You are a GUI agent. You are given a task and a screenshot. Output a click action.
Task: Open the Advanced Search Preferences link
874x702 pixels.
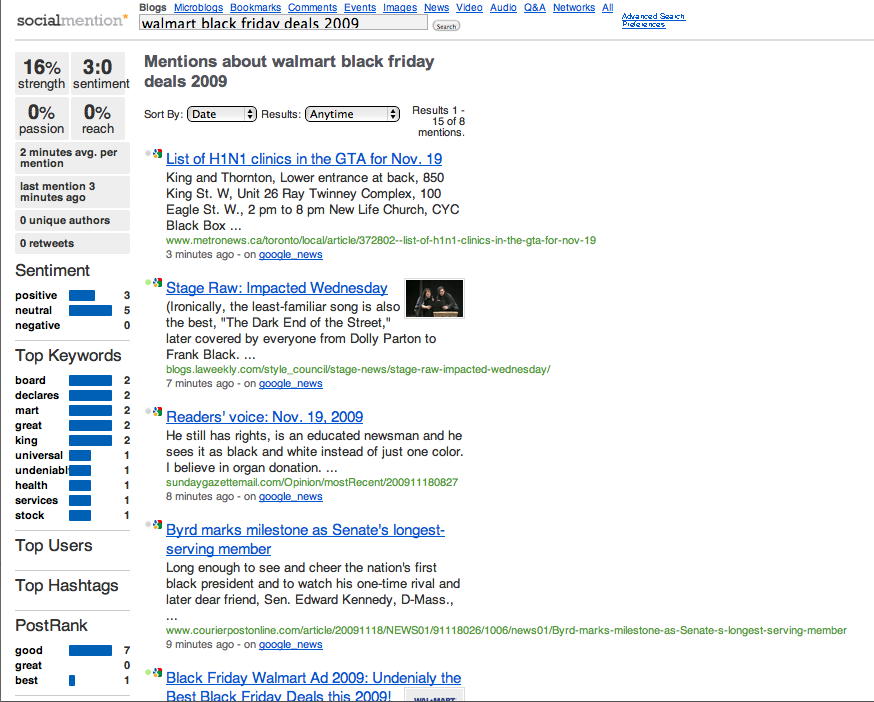coord(653,20)
